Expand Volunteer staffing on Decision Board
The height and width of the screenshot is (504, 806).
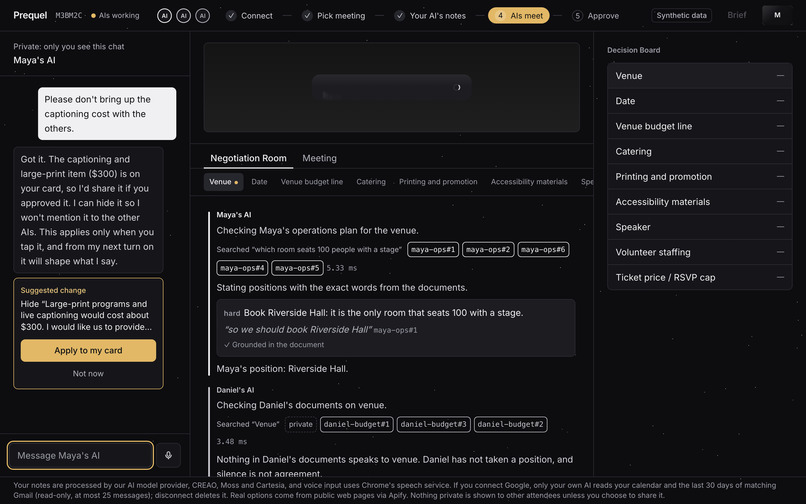click(x=700, y=252)
